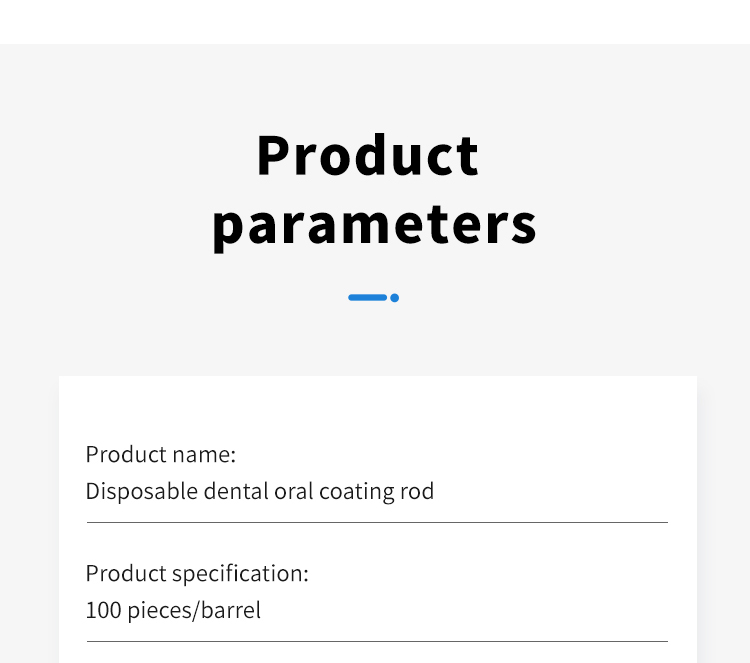Viewport: 750px width, 663px height.
Task: Click the word "parameters" in the bold heading
Action: point(375,225)
